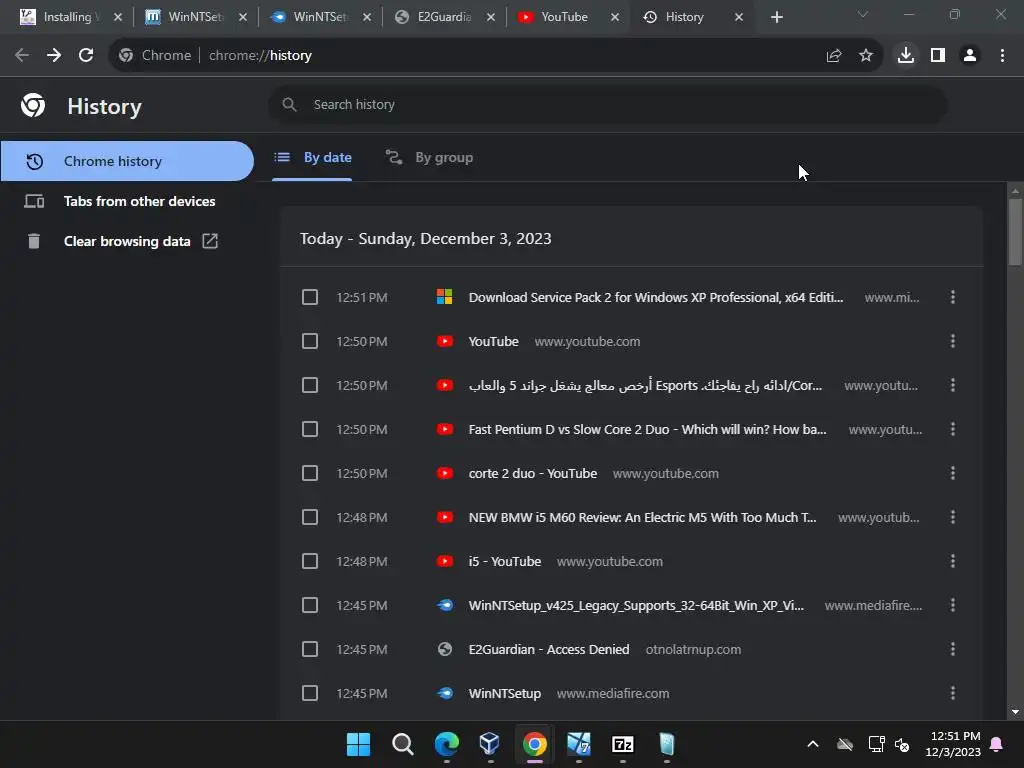The height and width of the screenshot is (768, 1024).
Task: Launch Microsoft Edge from taskbar
Action: 447,744
